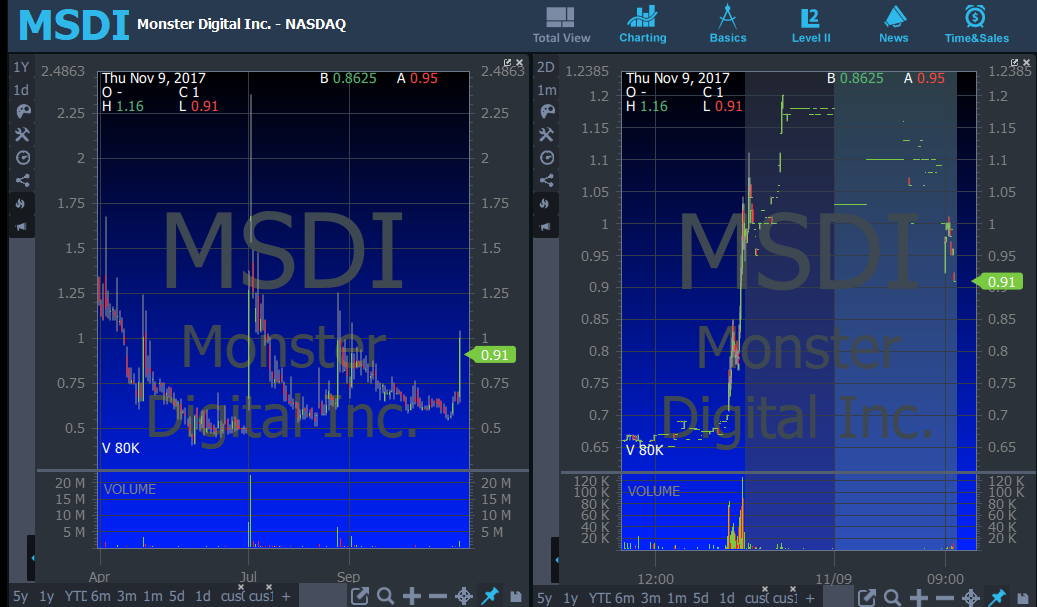Toggle the megaphone alerts icon on the left chart
Image resolution: width=1037 pixels, height=607 pixels.
(21, 227)
